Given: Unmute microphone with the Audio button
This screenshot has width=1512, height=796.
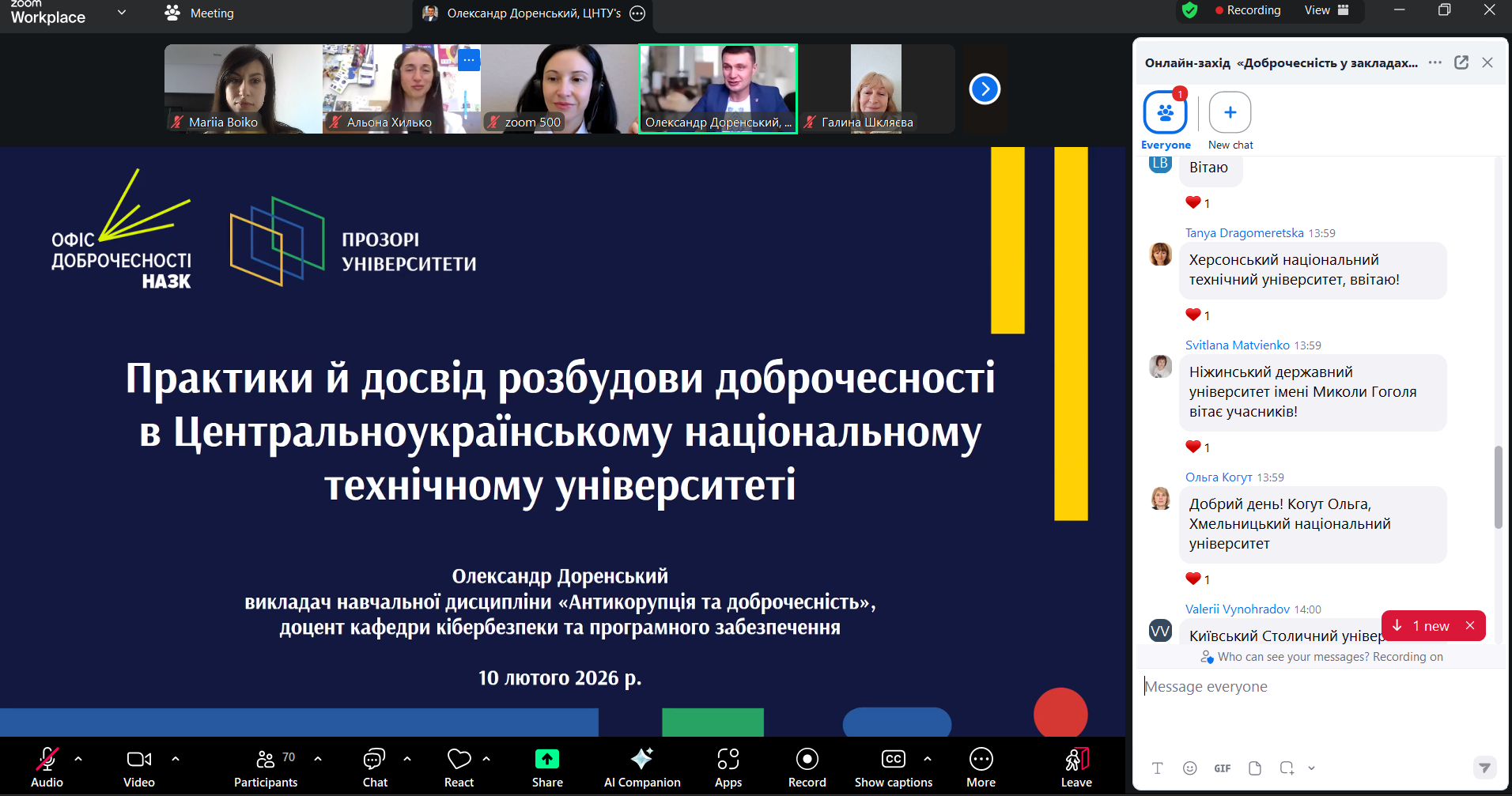Looking at the screenshot, I should (x=47, y=767).
